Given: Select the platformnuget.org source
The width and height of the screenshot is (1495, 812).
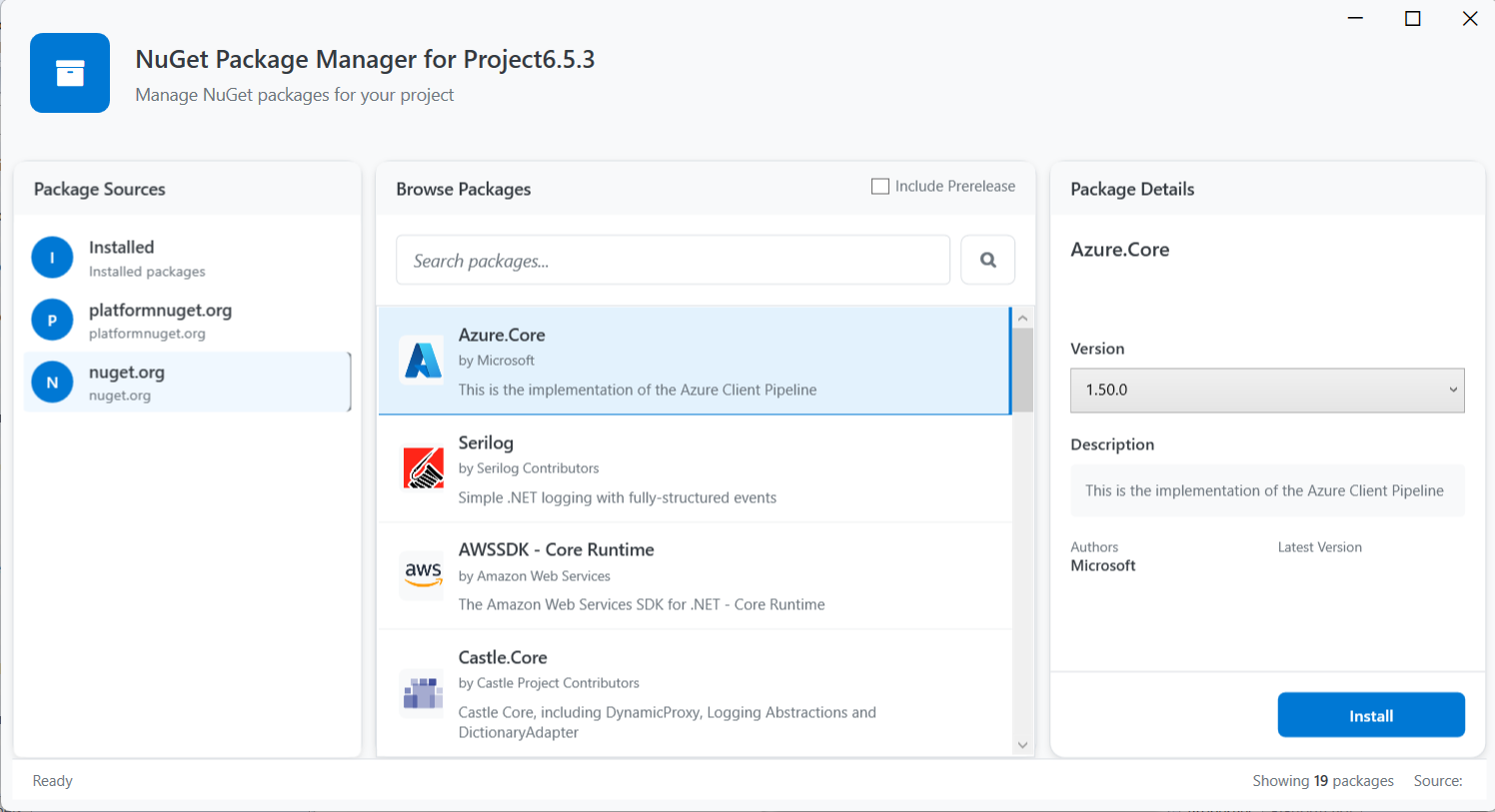Looking at the screenshot, I should tap(187, 320).
